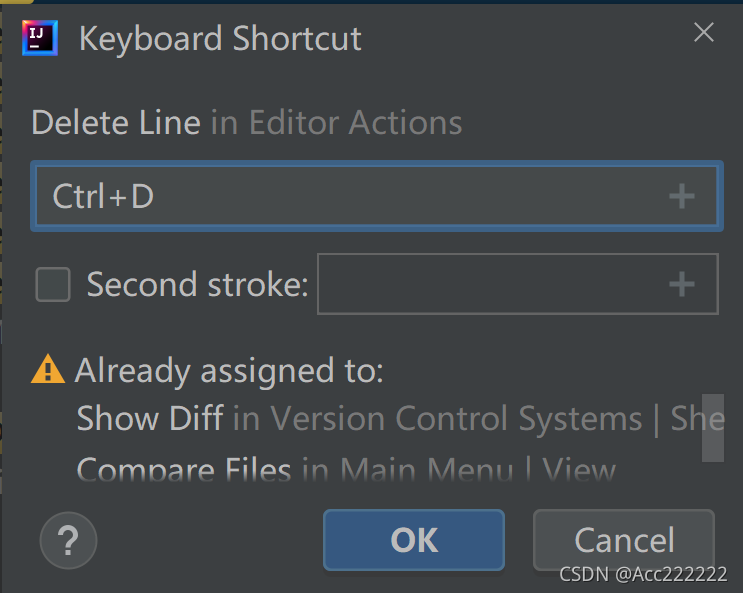Click the Second stroke label text
Image resolution: width=743 pixels, height=593 pixels.
coord(197,284)
